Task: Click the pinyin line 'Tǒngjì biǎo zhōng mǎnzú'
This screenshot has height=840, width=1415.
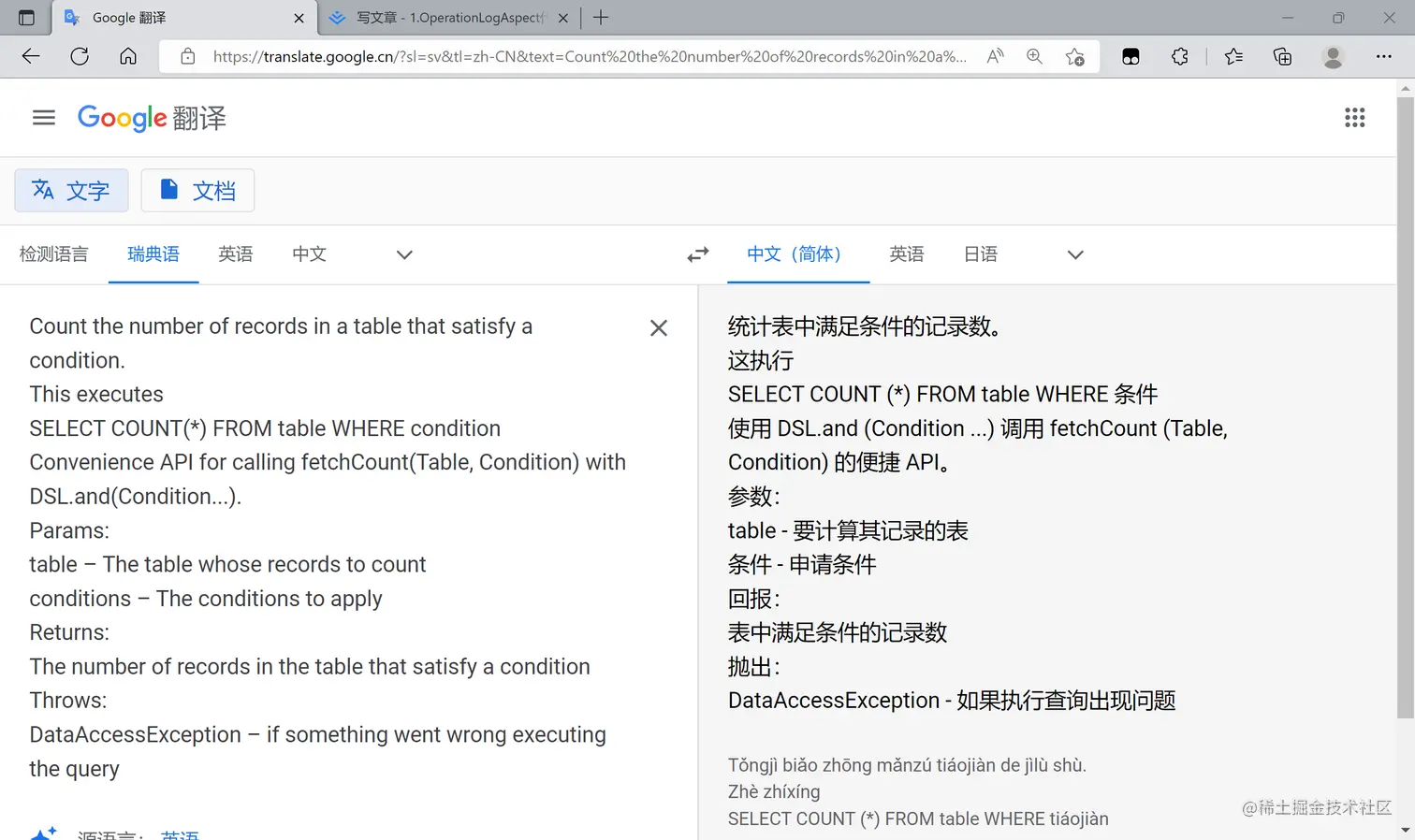Action: tap(907, 765)
